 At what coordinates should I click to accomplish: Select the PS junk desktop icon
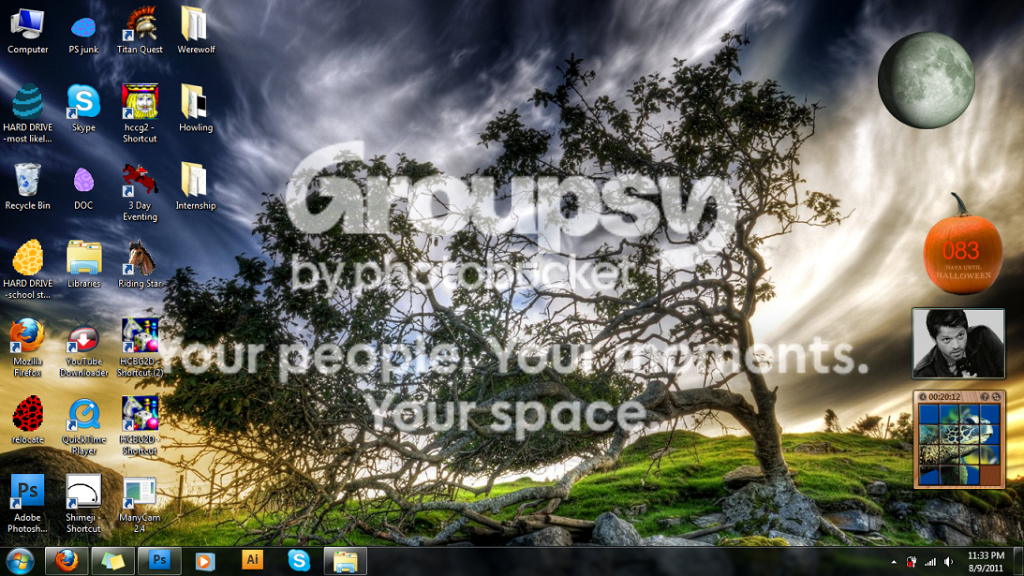(84, 36)
